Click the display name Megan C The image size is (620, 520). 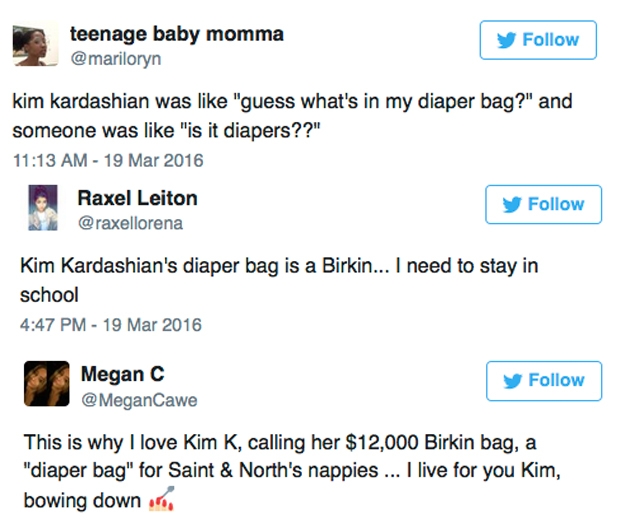(x=123, y=374)
